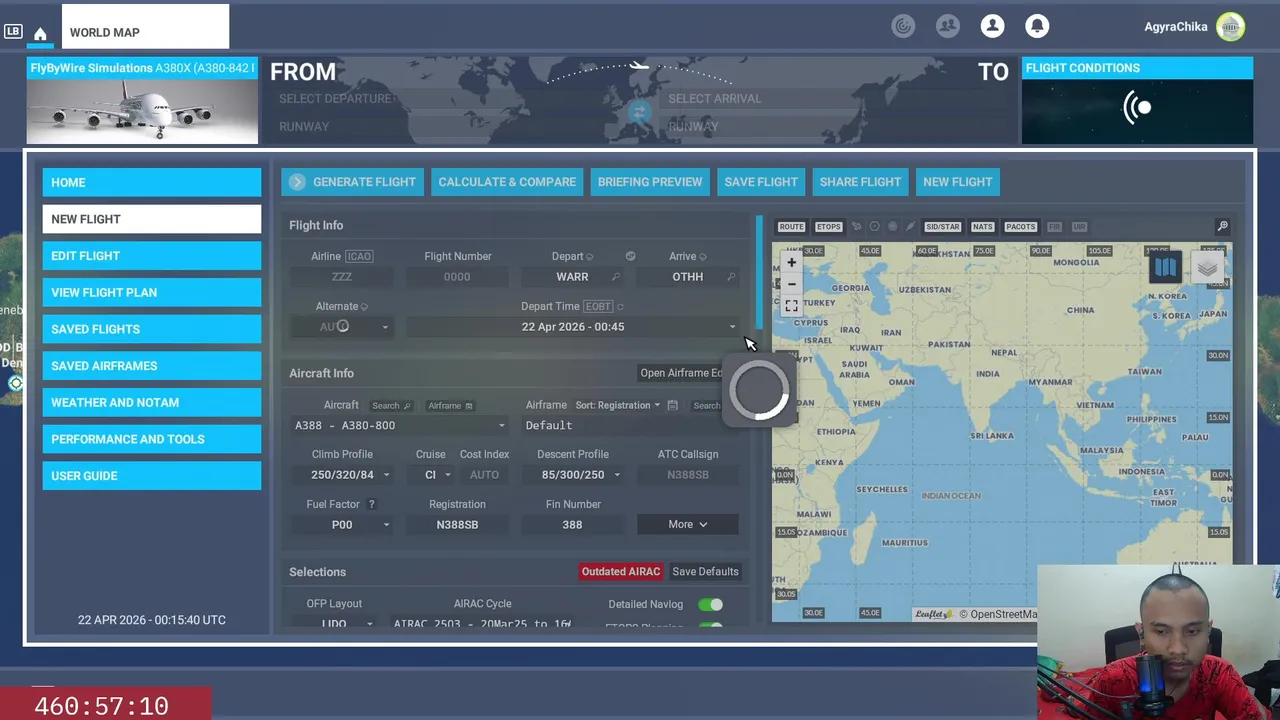Open VIEW FLIGHT PLAN in sidebar
The height and width of the screenshot is (720, 1280).
pos(152,292)
